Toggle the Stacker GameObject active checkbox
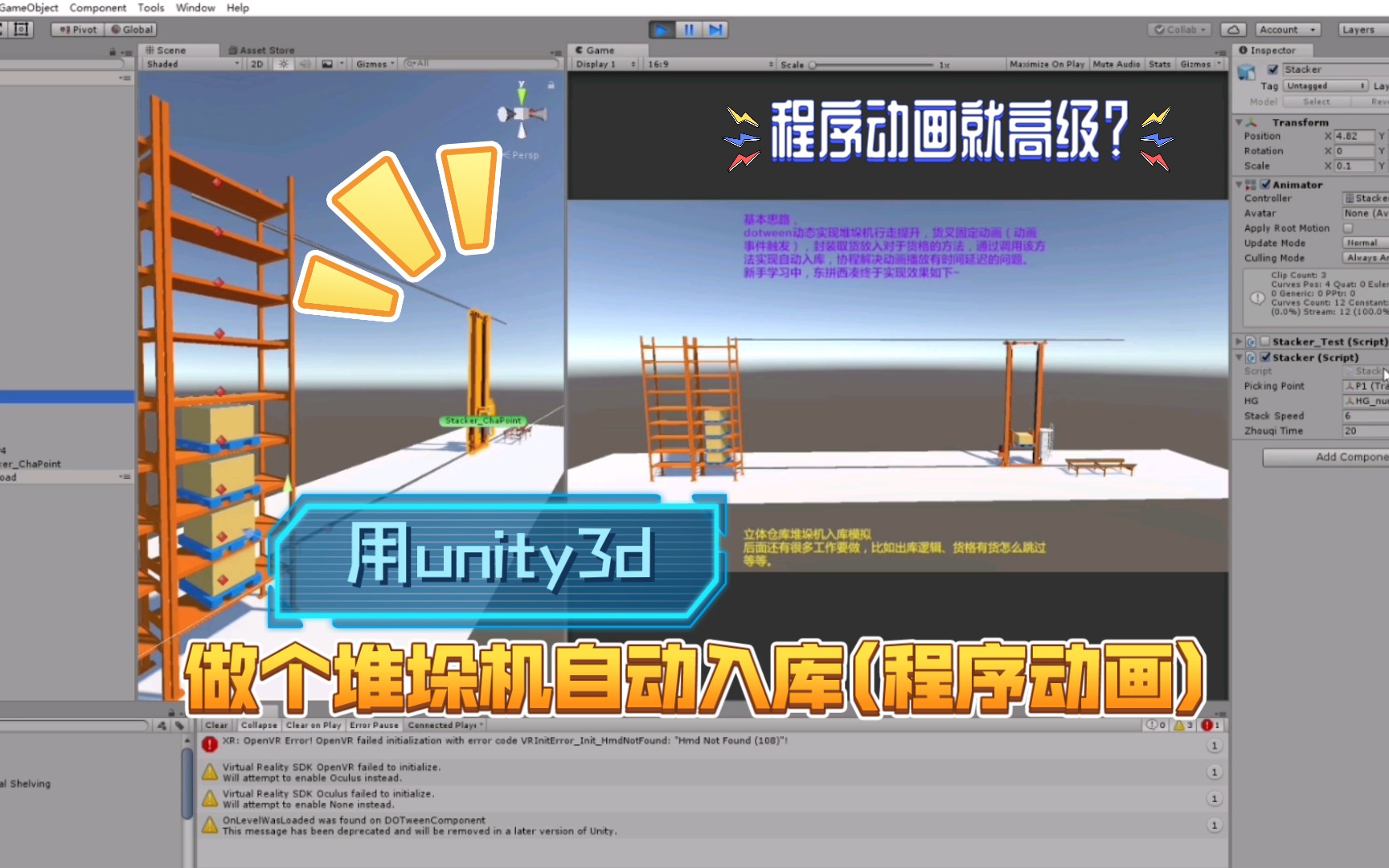 (x=1272, y=69)
